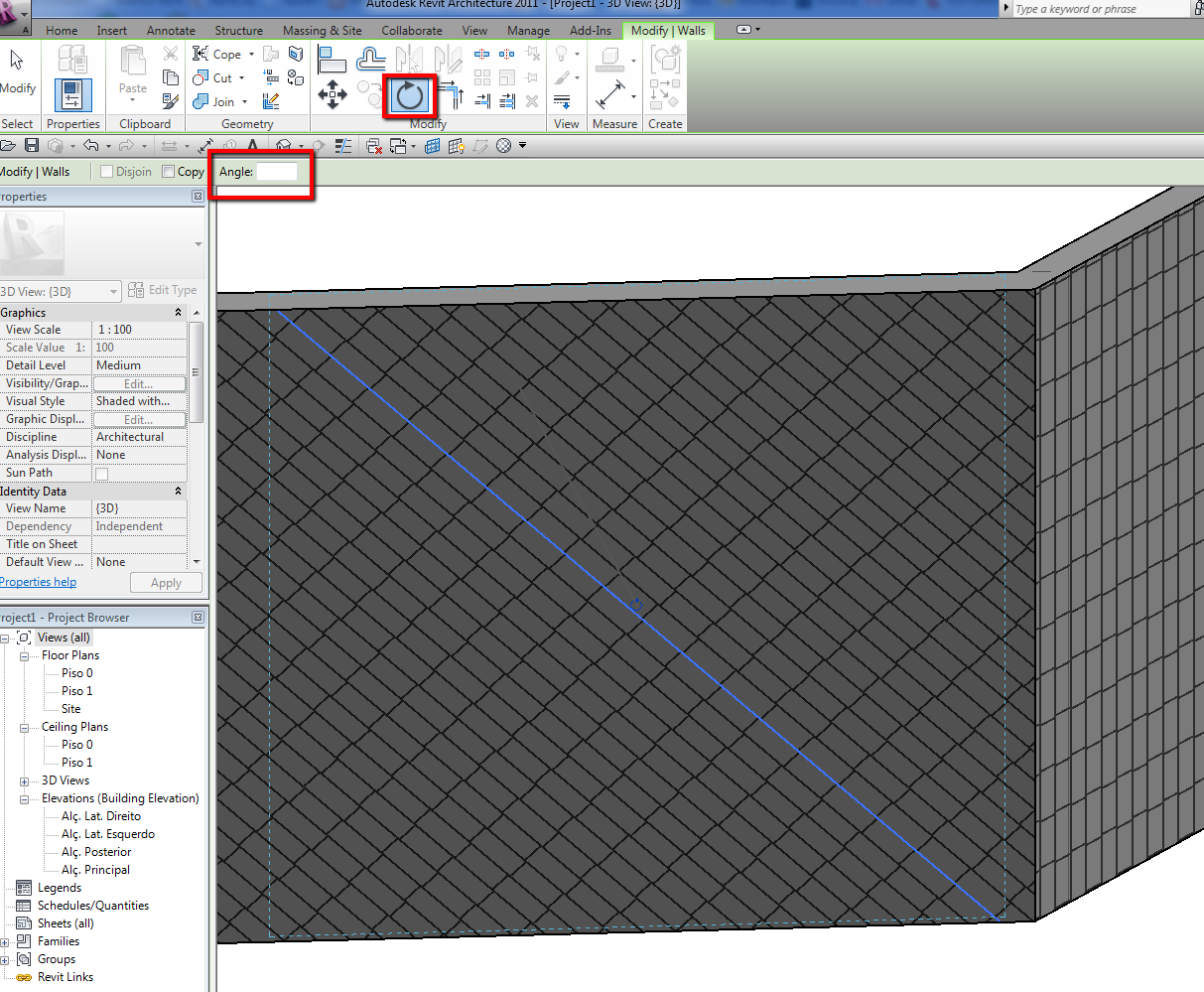Expand the 3D Views tree node
This screenshot has width=1204, height=992.
pos(25,780)
